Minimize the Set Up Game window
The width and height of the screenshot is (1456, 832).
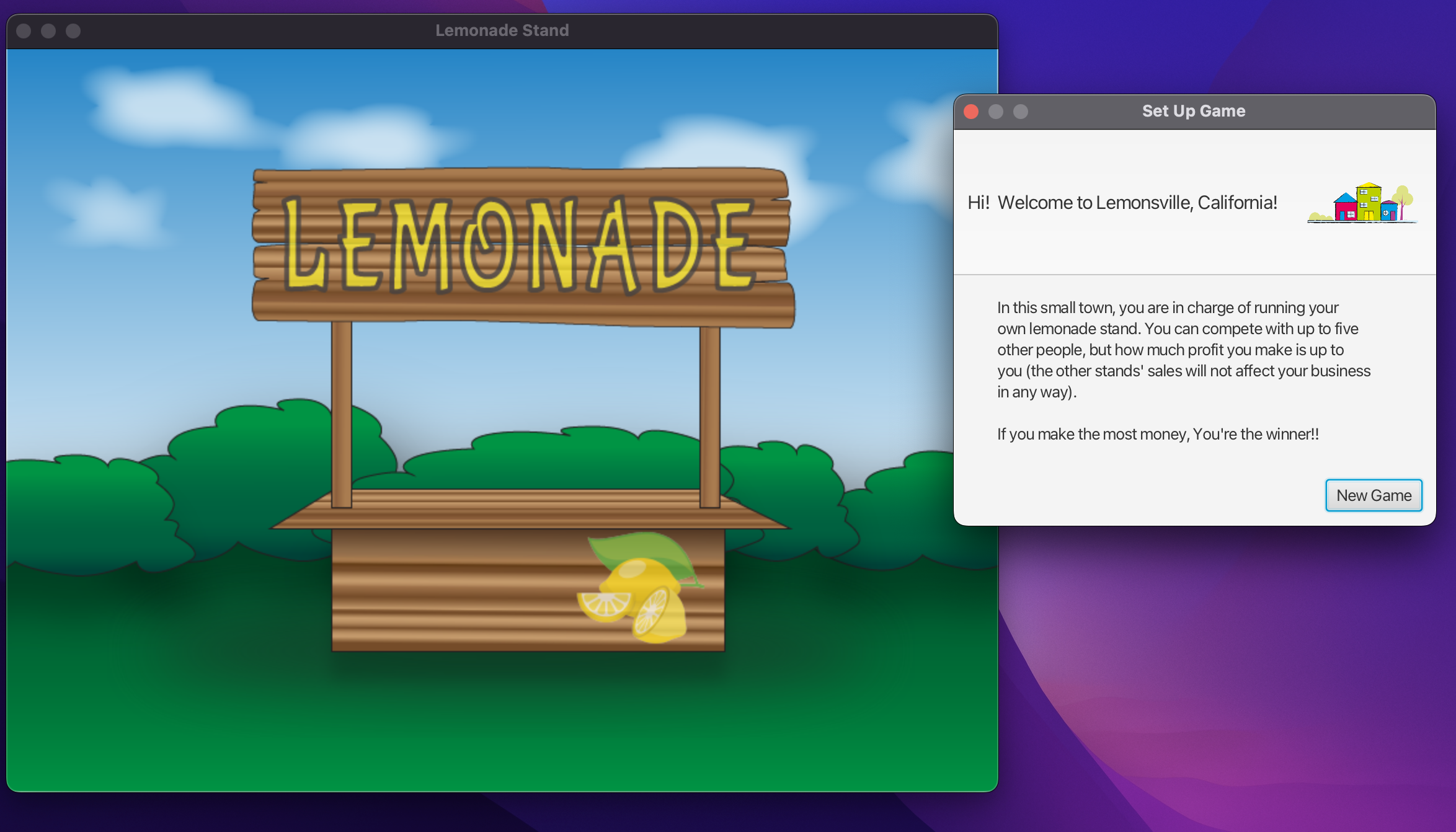click(996, 112)
